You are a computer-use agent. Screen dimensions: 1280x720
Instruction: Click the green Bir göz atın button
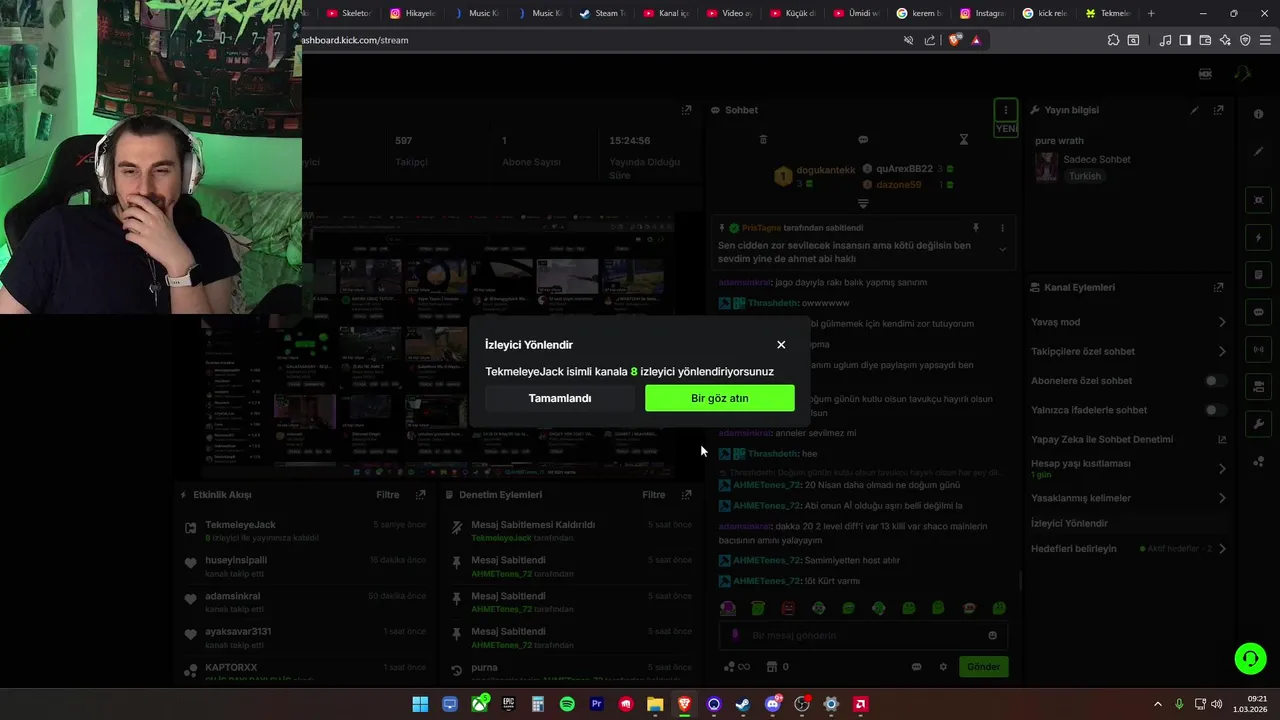point(720,398)
